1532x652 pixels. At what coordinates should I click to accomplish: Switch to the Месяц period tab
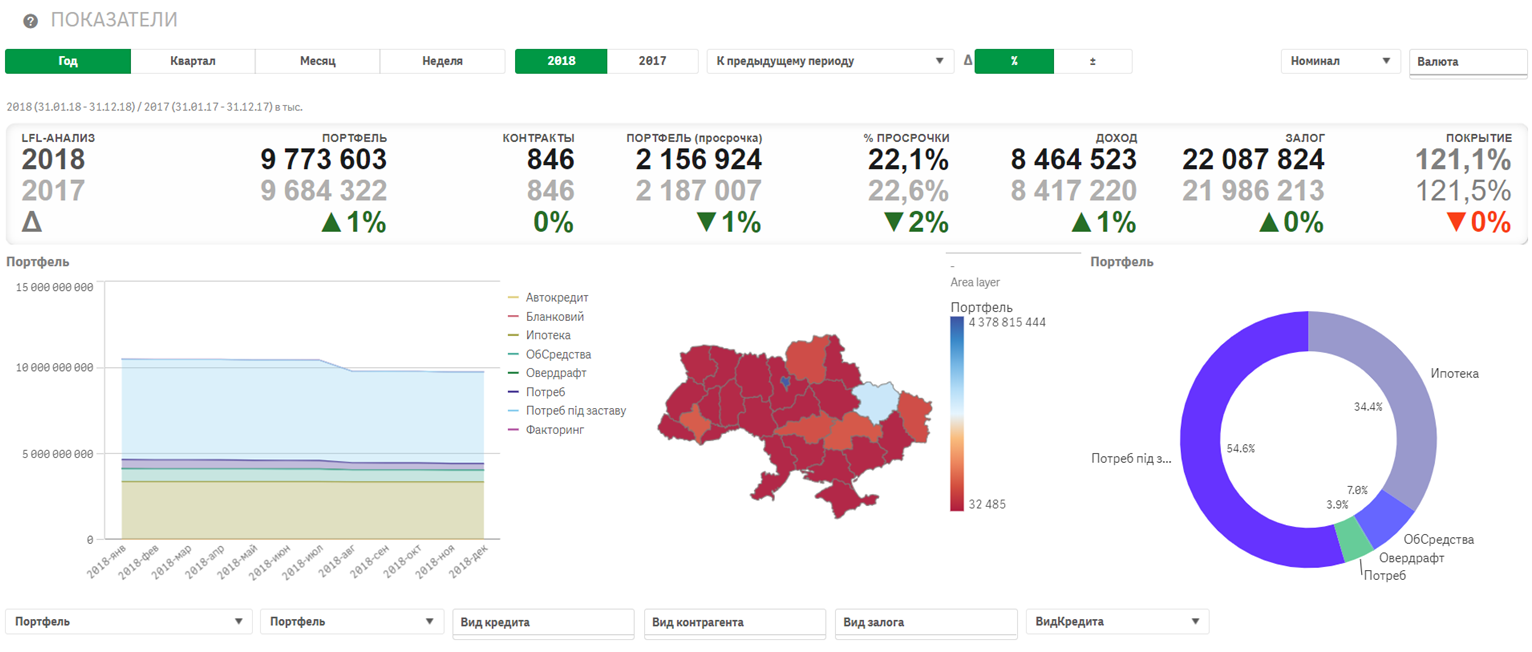pyautogui.click(x=318, y=61)
